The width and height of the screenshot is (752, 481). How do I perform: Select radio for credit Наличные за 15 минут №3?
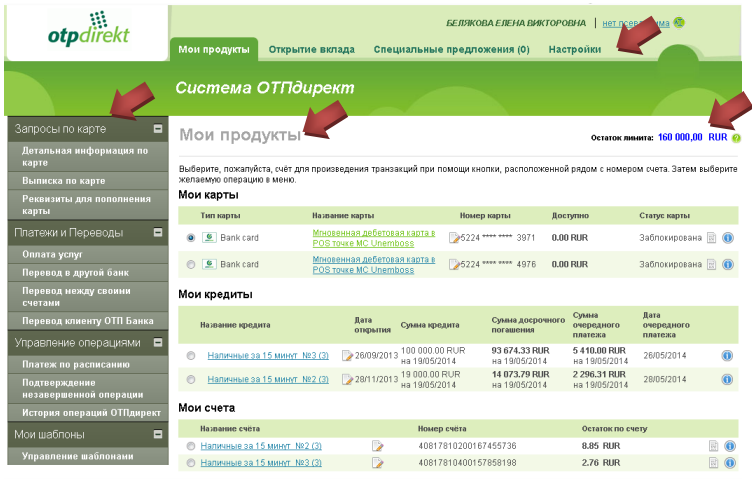(x=190, y=355)
